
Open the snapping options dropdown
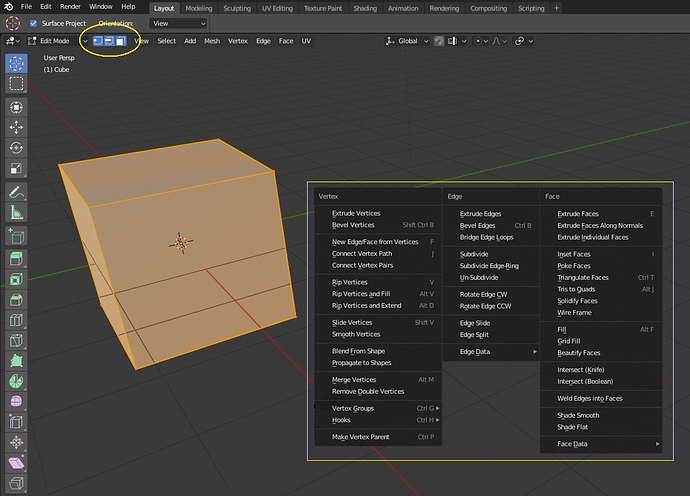point(457,41)
